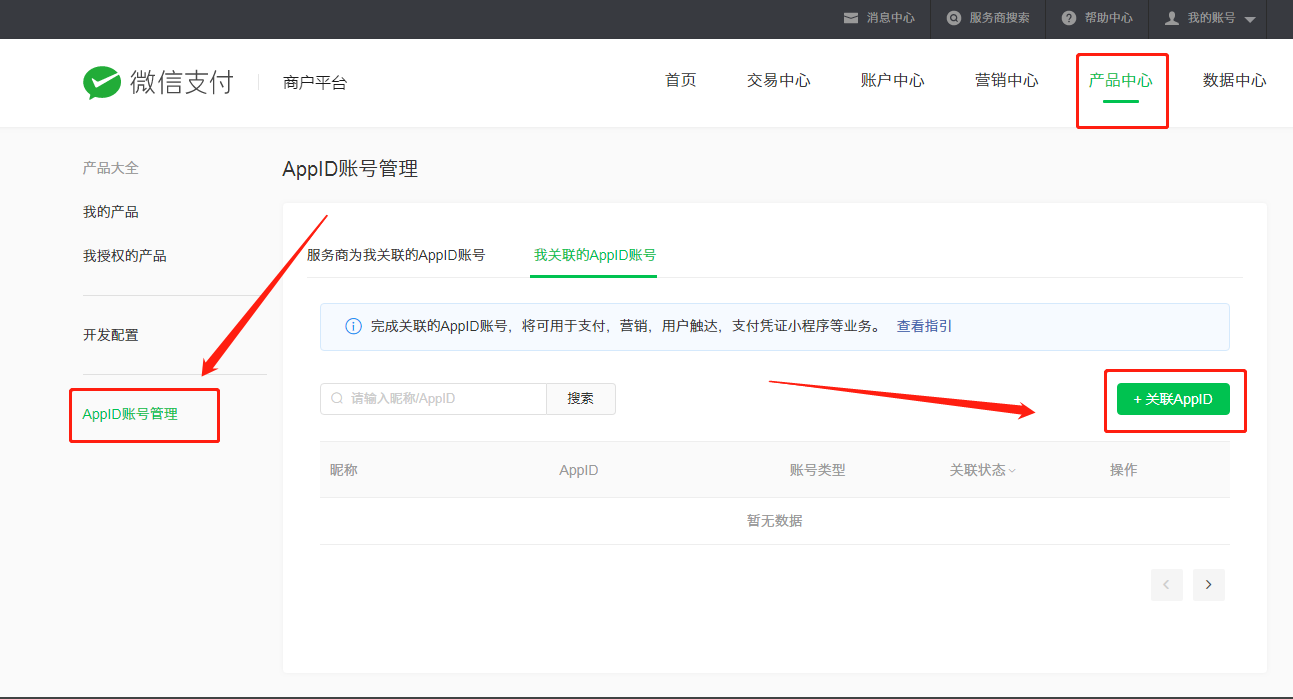Screen dimensions: 1293x699
Task: Go to the previous page arrow
Action: 1167,585
